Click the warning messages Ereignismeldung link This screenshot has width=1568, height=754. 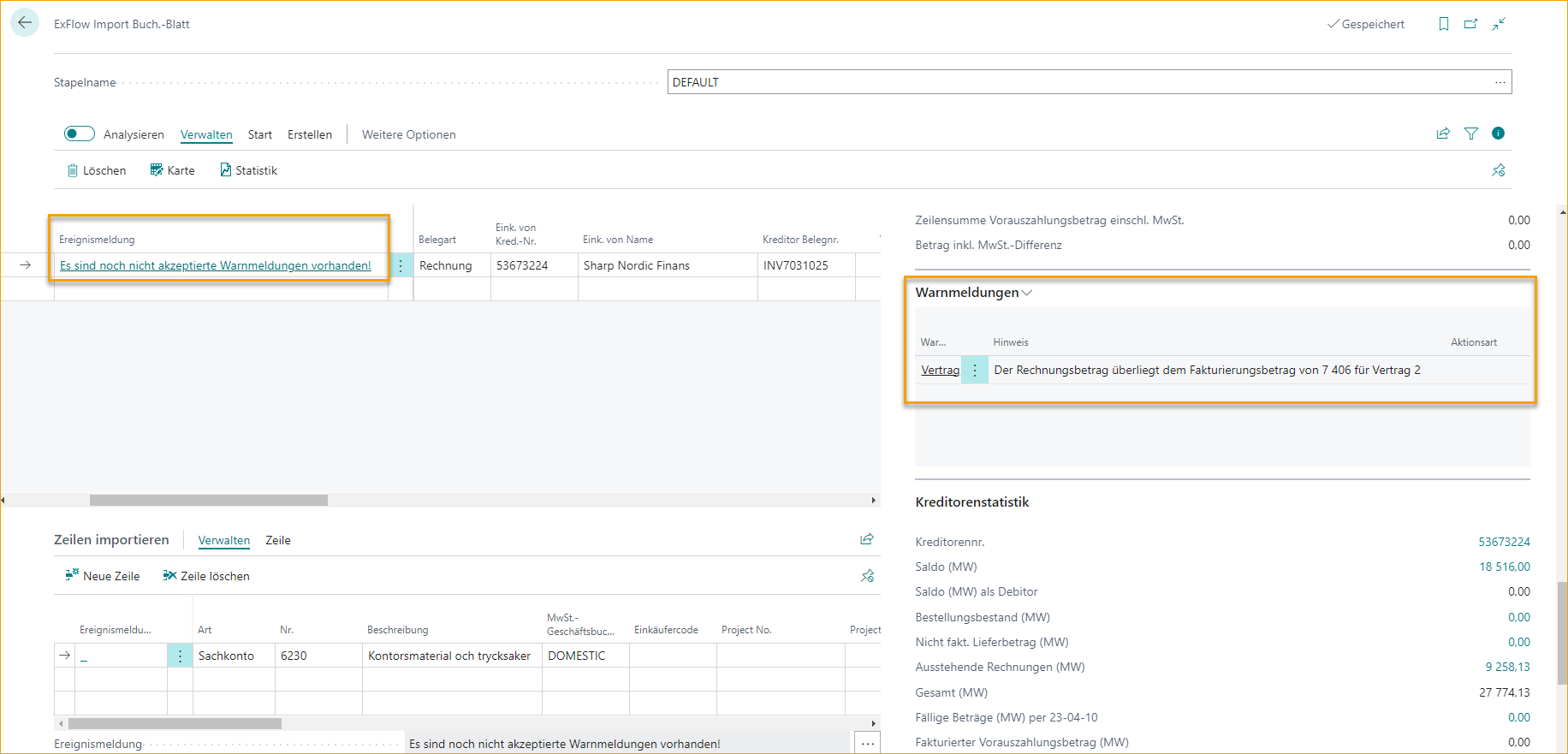pos(215,265)
